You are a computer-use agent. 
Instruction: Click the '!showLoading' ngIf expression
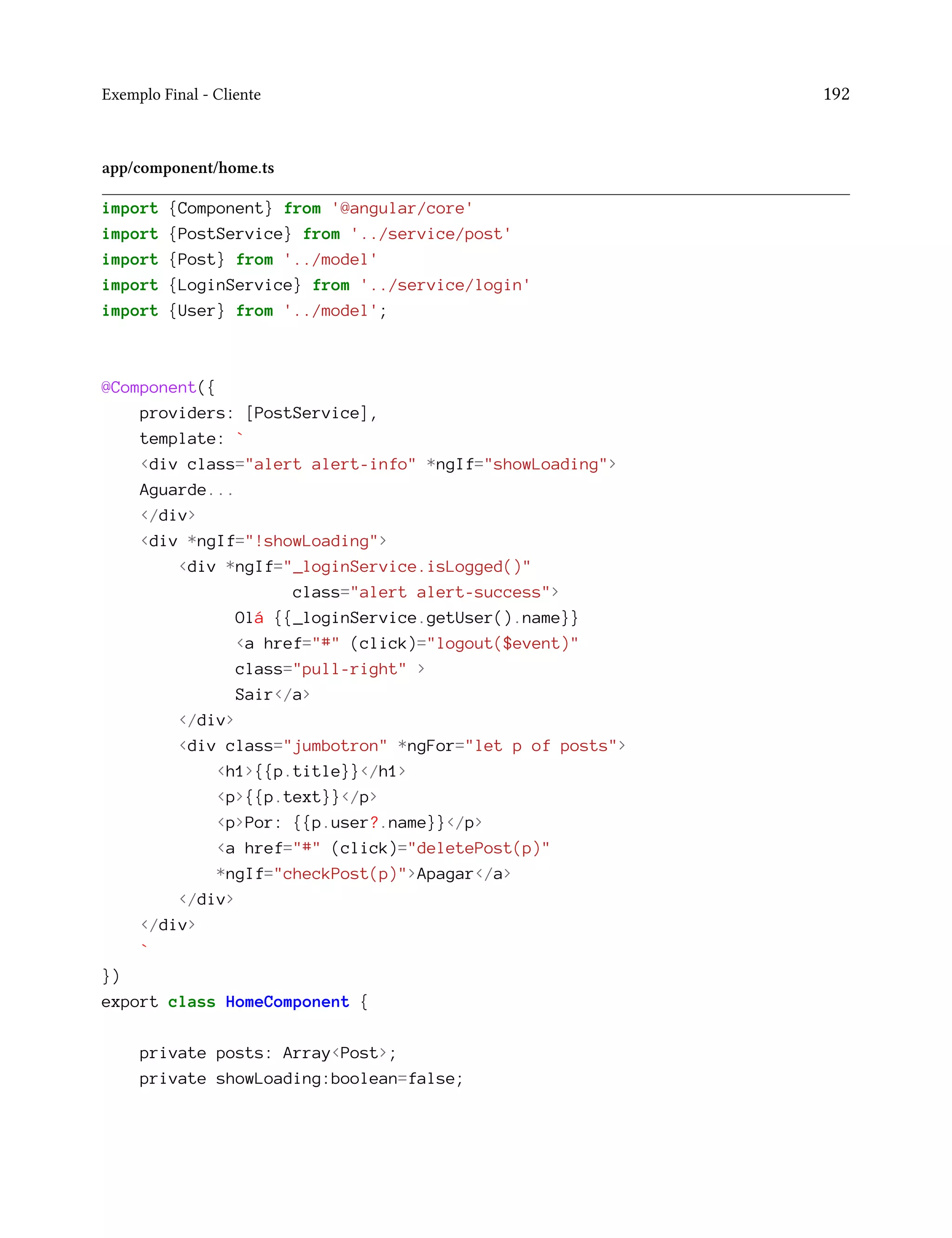311,541
